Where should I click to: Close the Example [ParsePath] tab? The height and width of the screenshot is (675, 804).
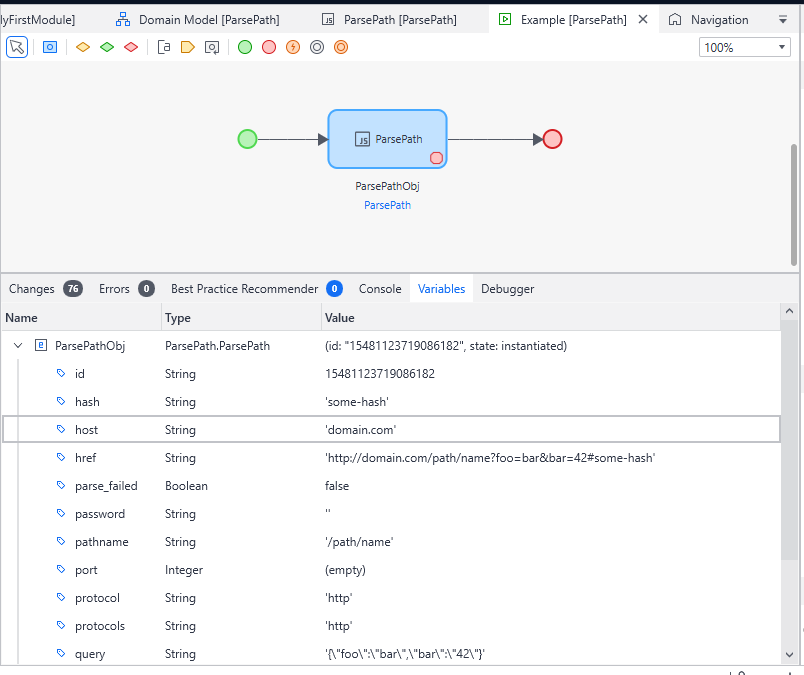pos(643,19)
